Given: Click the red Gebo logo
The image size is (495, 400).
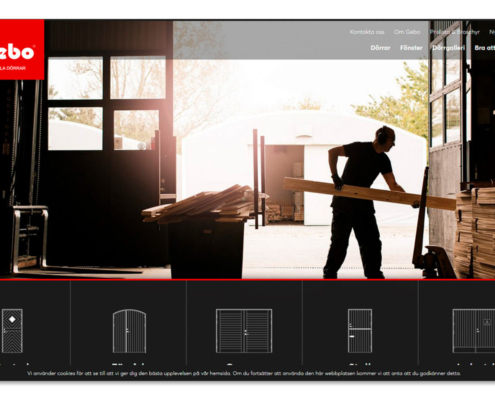Looking at the screenshot, I should click(x=22, y=50).
